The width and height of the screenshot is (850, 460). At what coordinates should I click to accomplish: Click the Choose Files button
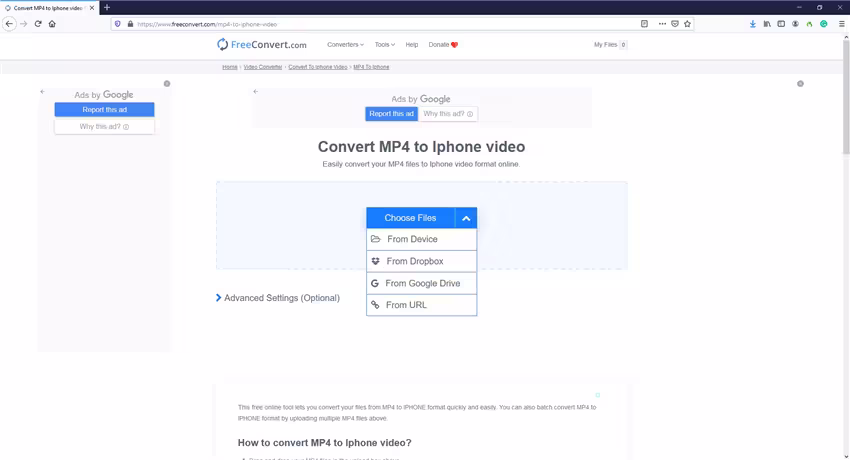(410, 218)
